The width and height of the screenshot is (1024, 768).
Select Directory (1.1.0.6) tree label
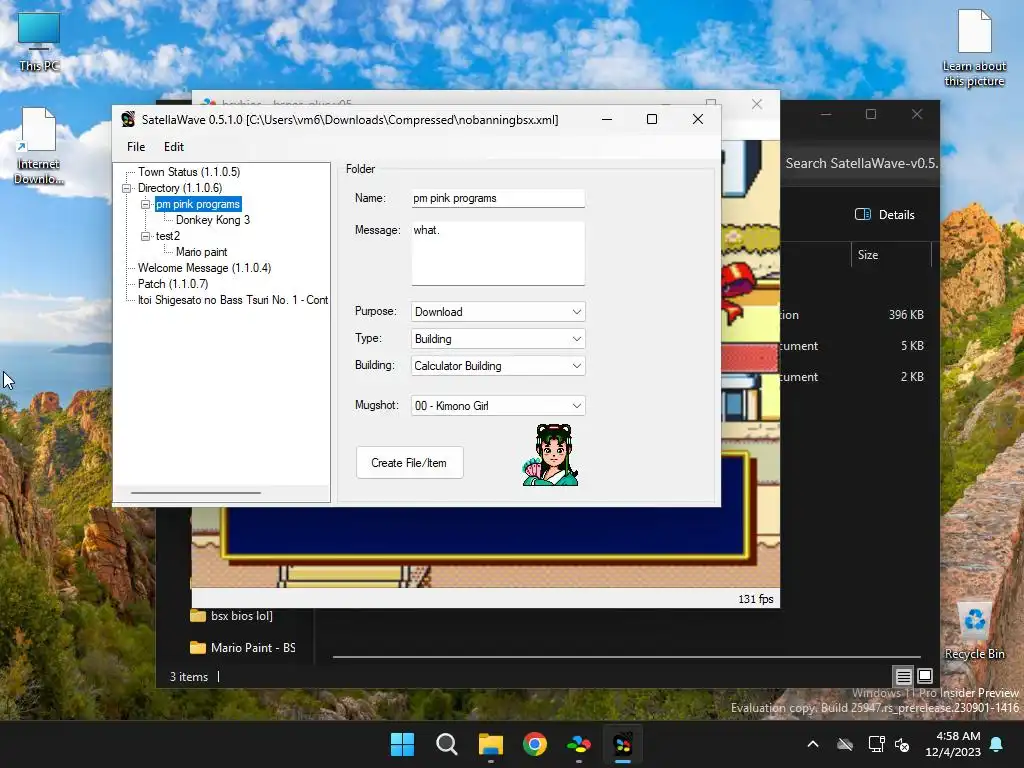180,188
